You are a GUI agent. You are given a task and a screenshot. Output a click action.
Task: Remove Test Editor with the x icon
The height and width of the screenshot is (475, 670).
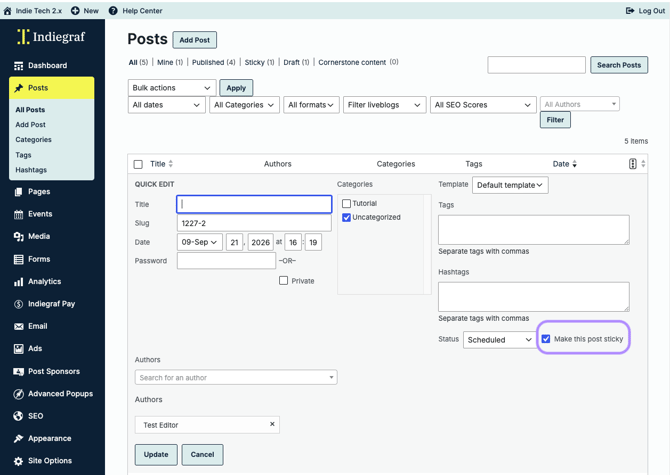click(x=272, y=424)
